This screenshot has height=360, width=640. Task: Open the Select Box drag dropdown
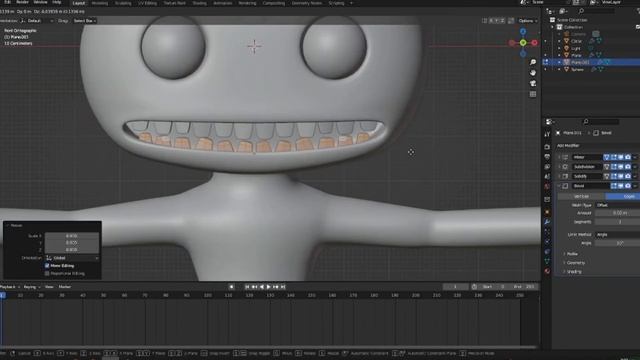tap(84, 21)
